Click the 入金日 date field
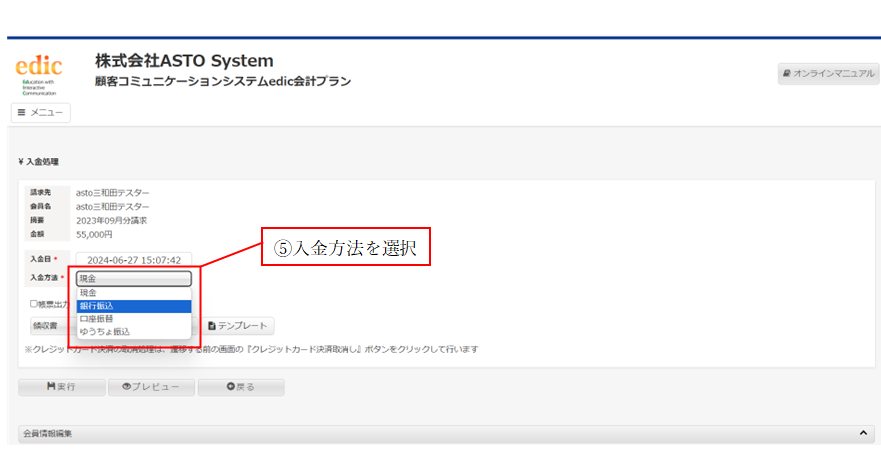This screenshot has height=451, width=881. coord(134,260)
